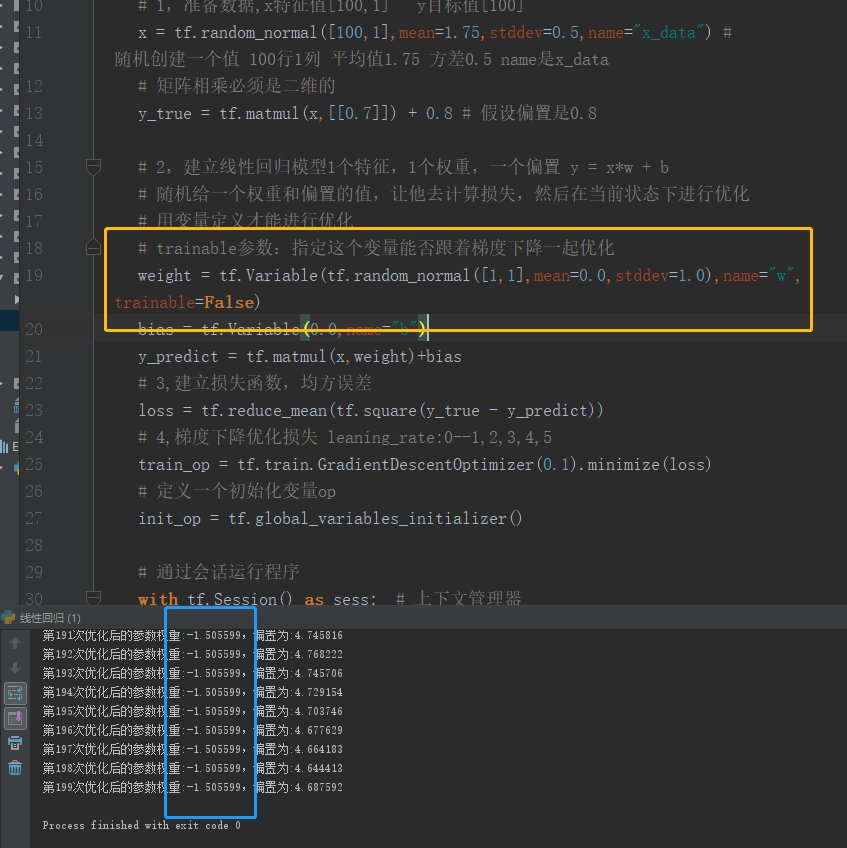847x848 pixels.
Task: Click the 'with tf.Session() as sess' line
Action: (329, 598)
